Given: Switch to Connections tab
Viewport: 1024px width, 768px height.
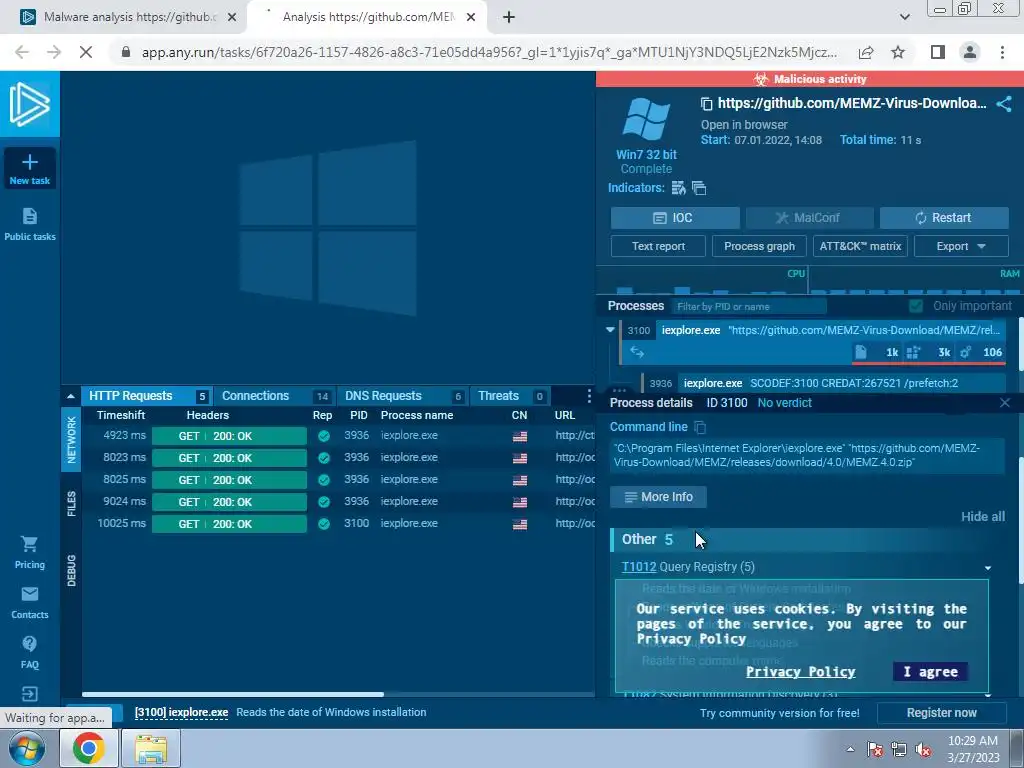Looking at the screenshot, I should (x=275, y=396).
